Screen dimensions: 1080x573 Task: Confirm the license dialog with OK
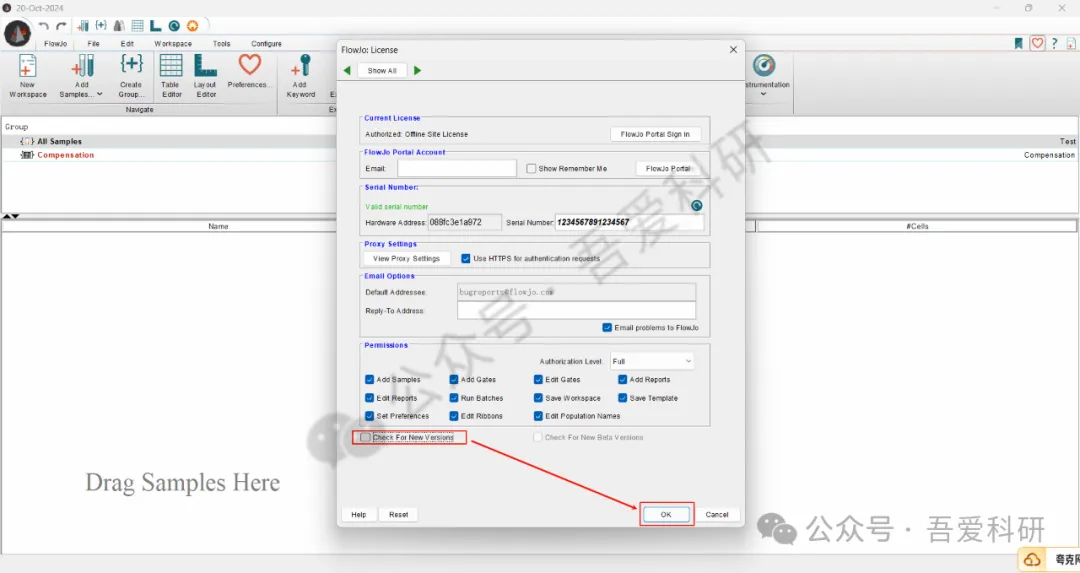[x=666, y=514]
